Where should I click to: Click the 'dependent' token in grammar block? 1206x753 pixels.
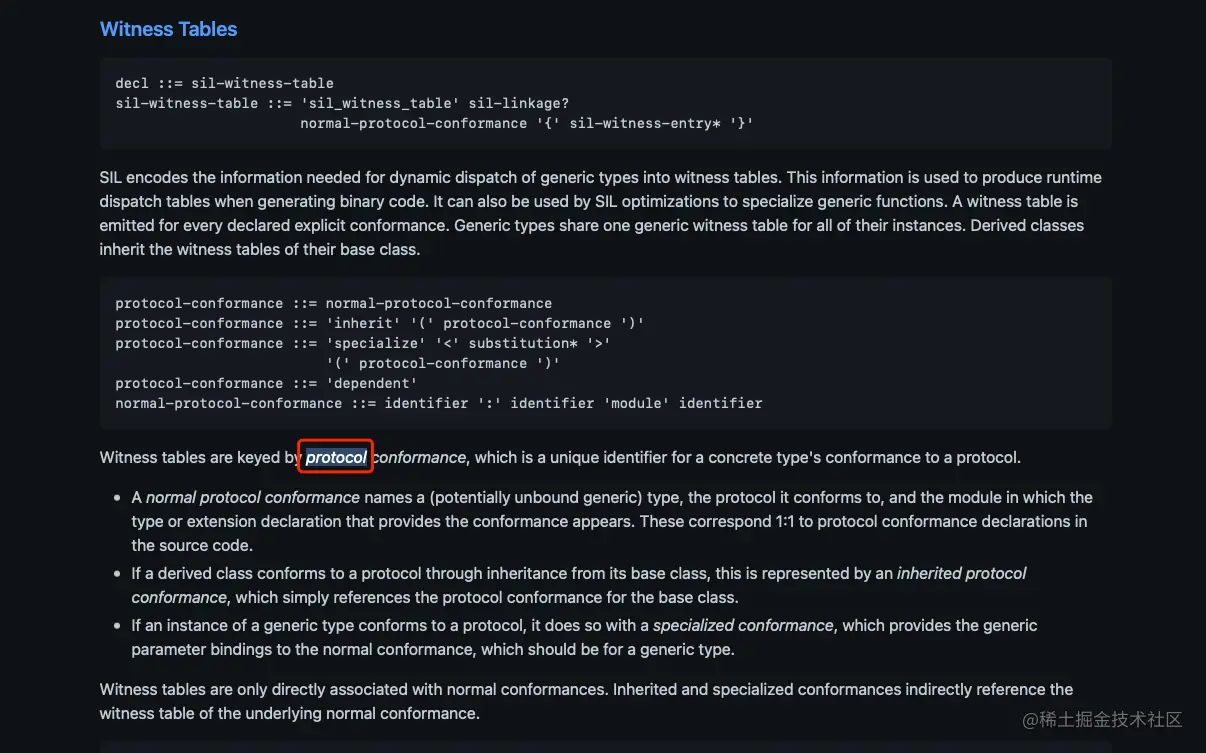coord(371,383)
